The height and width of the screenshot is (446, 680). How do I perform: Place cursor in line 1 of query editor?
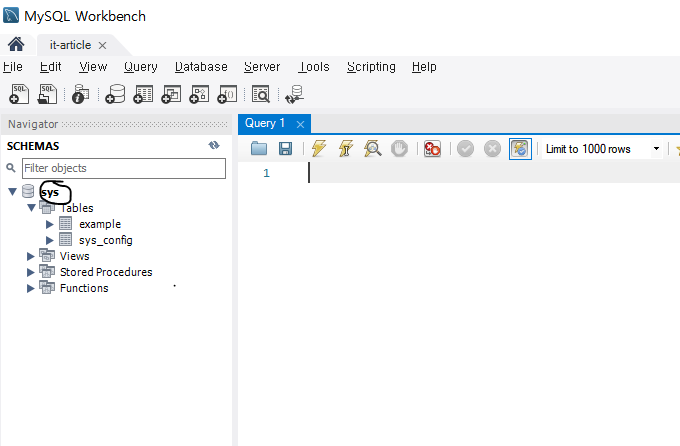(494, 173)
